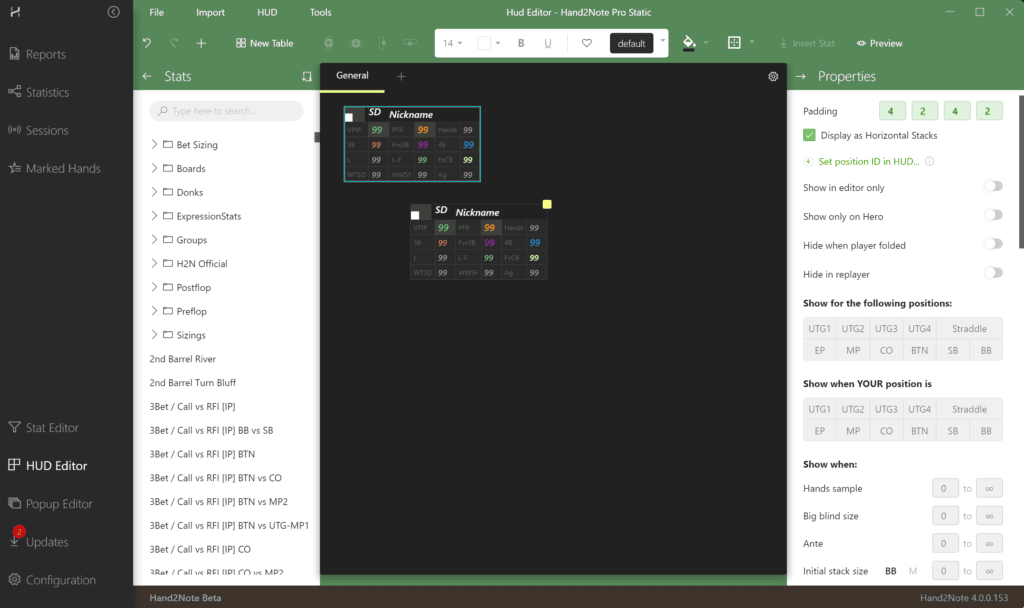Open Configuration in sidebar
The height and width of the screenshot is (608, 1024).
[x=52, y=579]
